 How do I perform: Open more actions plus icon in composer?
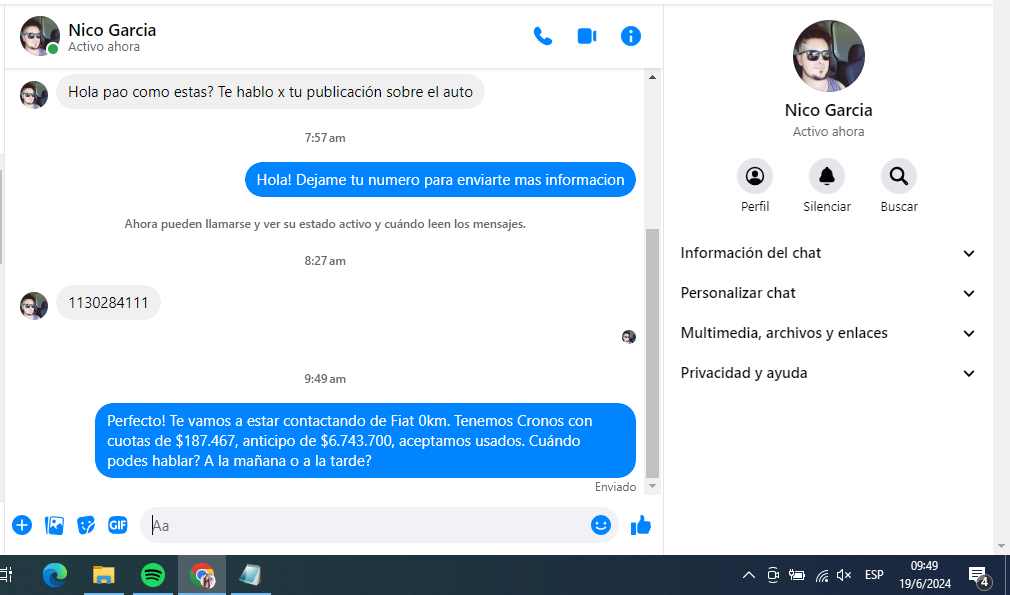(x=22, y=525)
